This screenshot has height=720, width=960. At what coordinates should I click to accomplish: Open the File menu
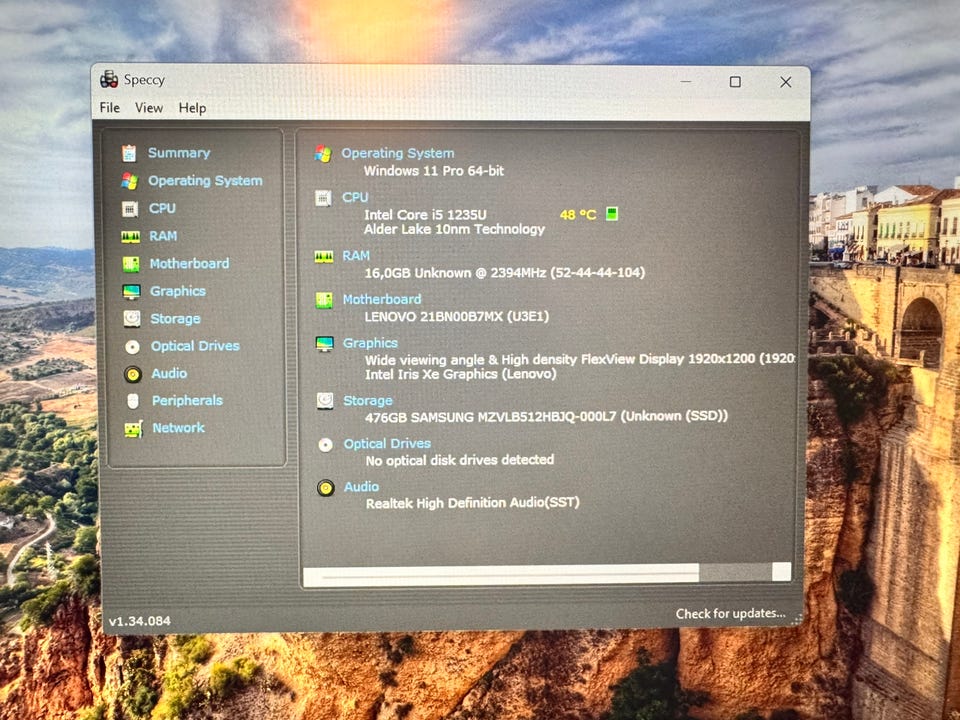(x=110, y=108)
